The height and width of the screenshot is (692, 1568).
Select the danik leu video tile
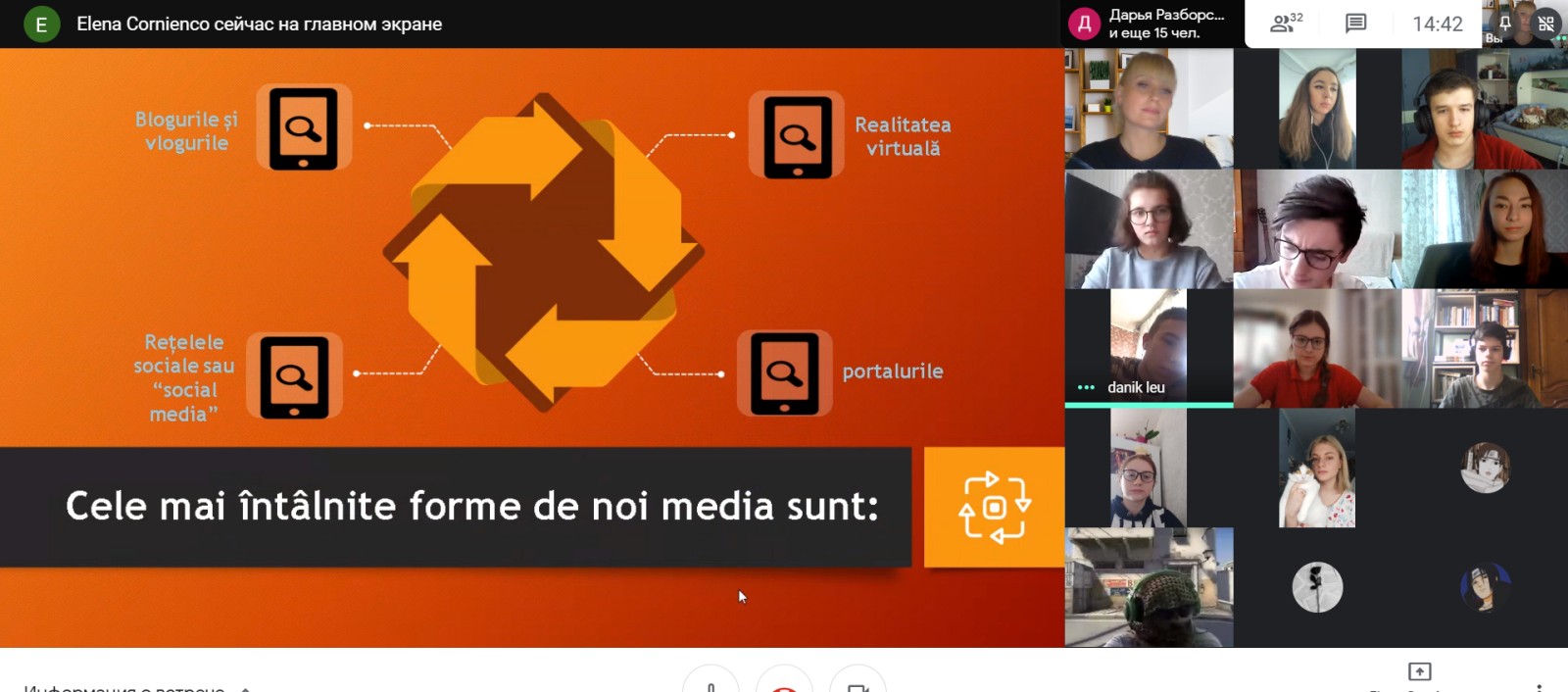tap(1149, 348)
